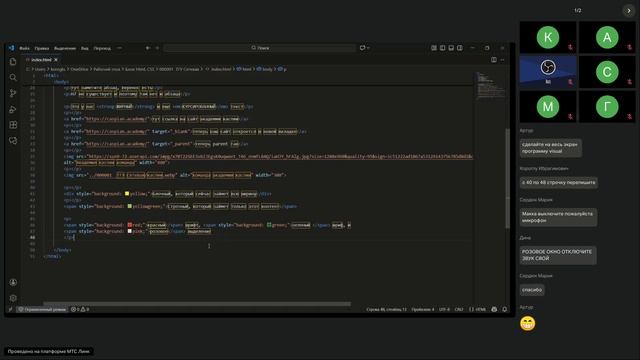
Task: Open the Файл menu
Action: [24, 48]
